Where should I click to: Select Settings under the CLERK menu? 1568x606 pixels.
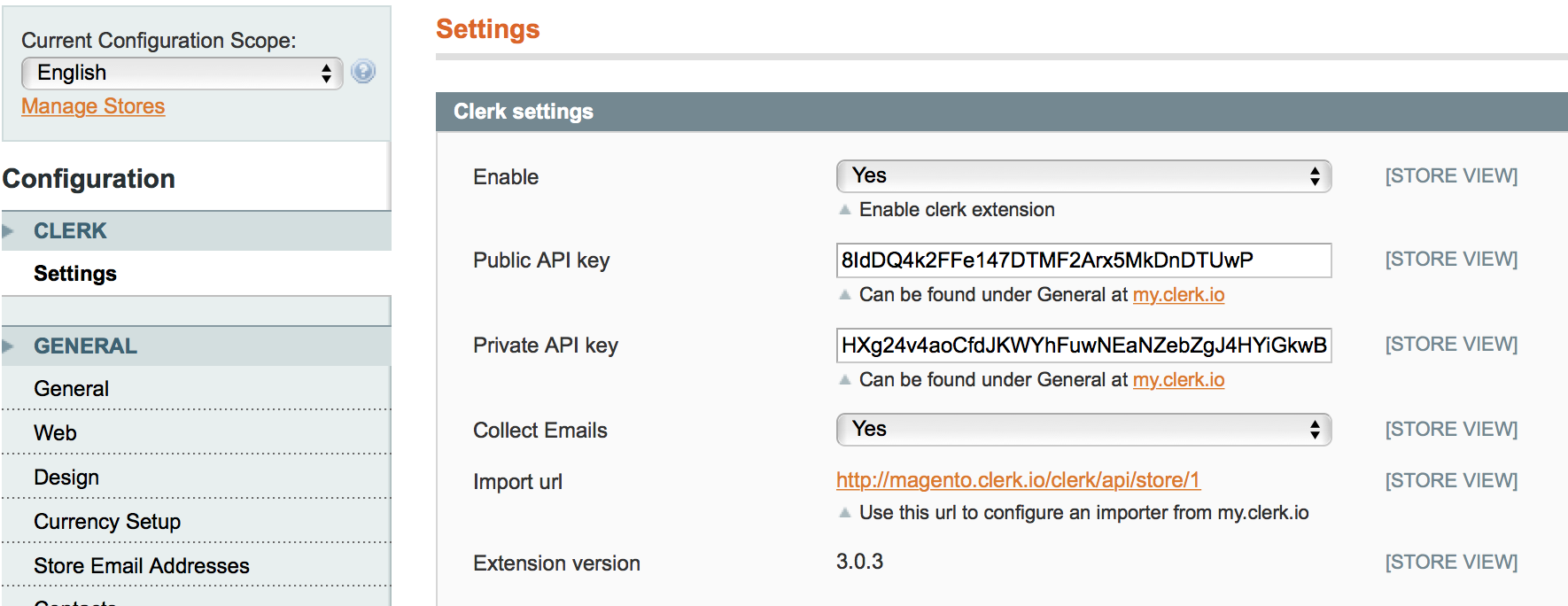tap(75, 273)
